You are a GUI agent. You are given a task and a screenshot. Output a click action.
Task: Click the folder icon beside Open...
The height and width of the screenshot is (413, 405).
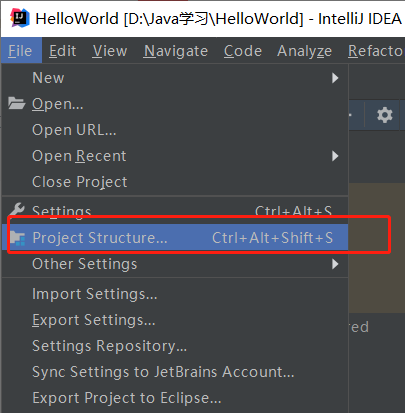(x=16, y=104)
